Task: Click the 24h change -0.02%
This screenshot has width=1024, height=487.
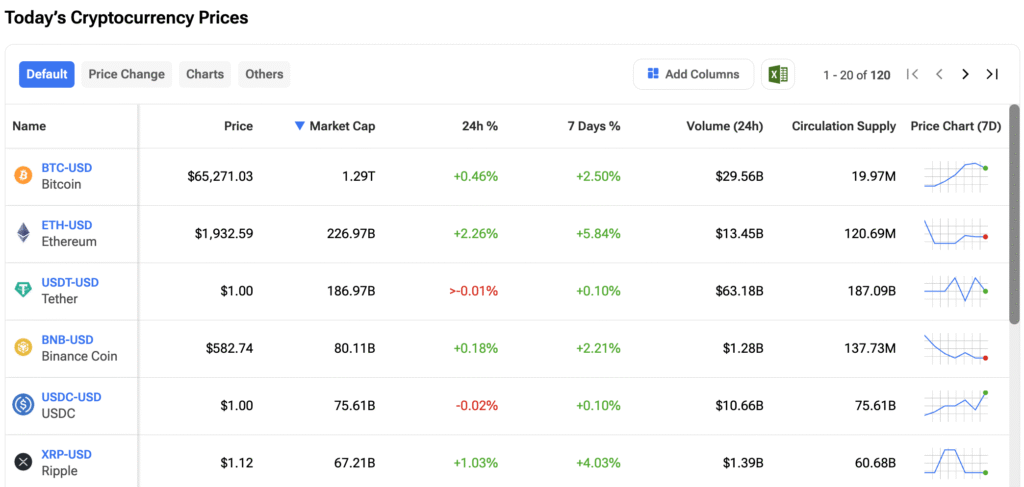Action: [x=477, y=405]
